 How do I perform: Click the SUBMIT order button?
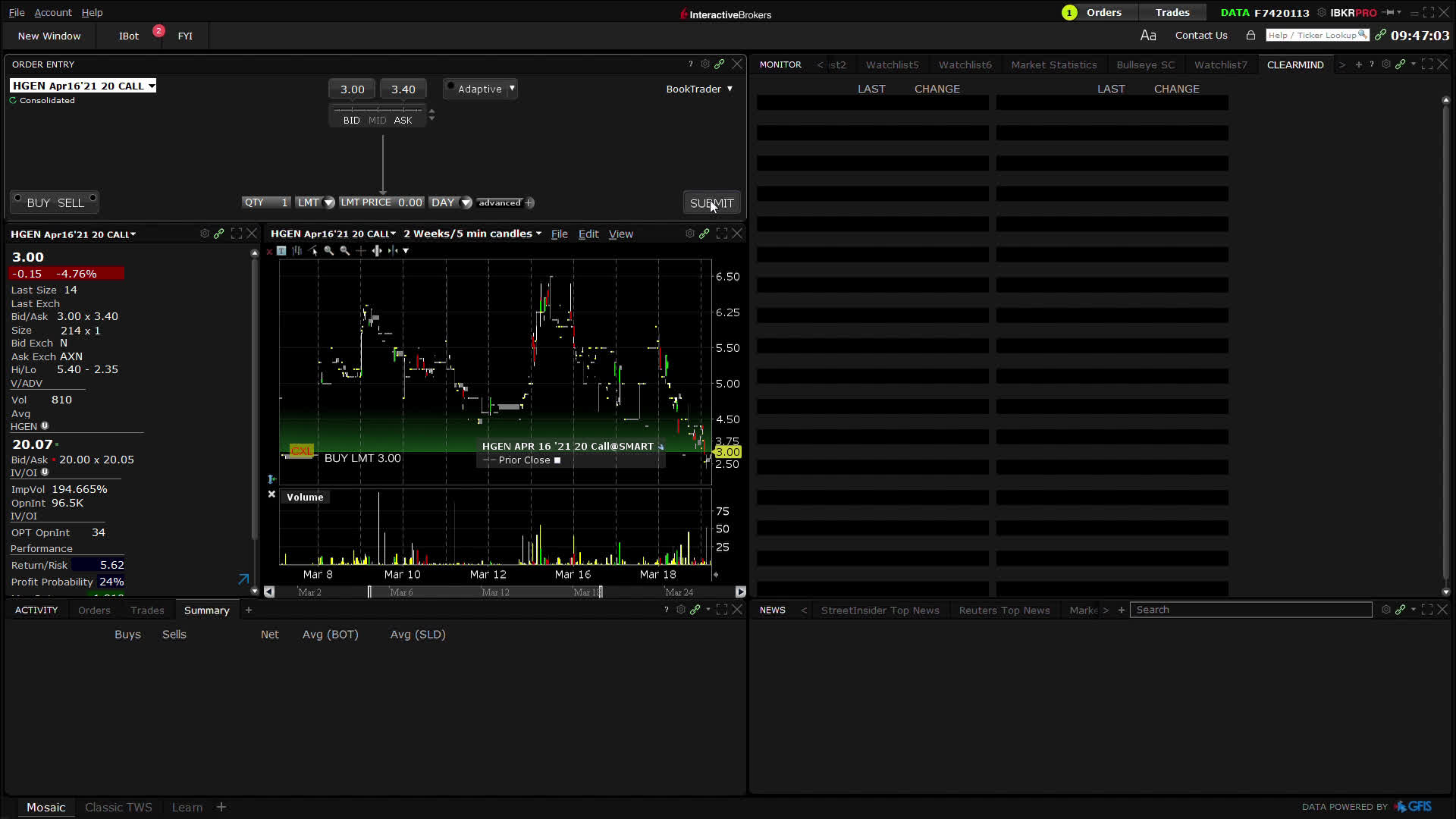coord(711,203)
